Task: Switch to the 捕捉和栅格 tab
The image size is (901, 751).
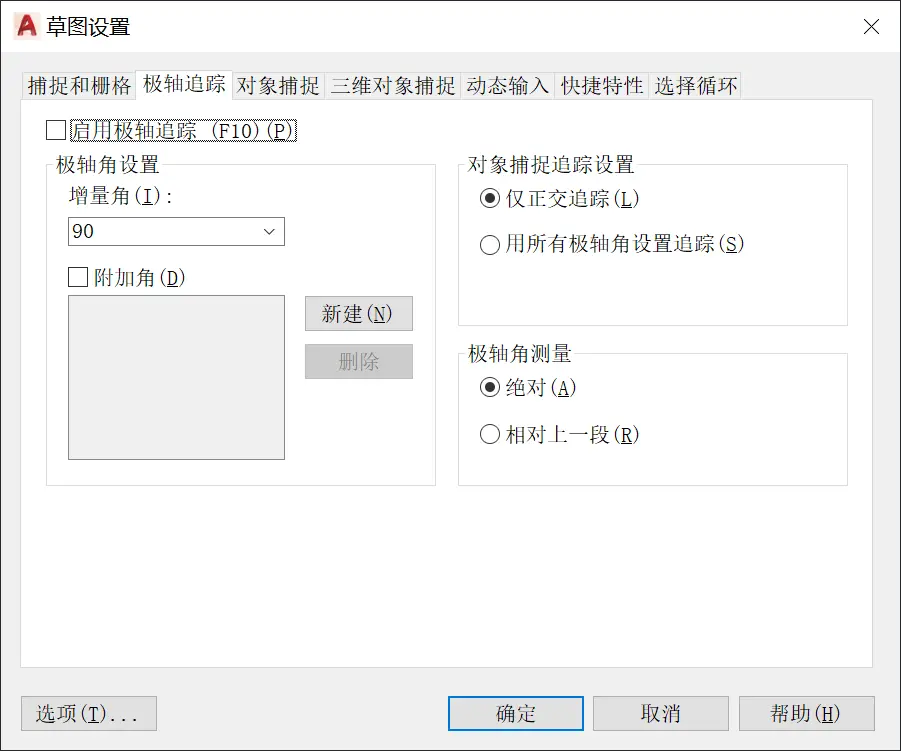Action: [79, 86]
